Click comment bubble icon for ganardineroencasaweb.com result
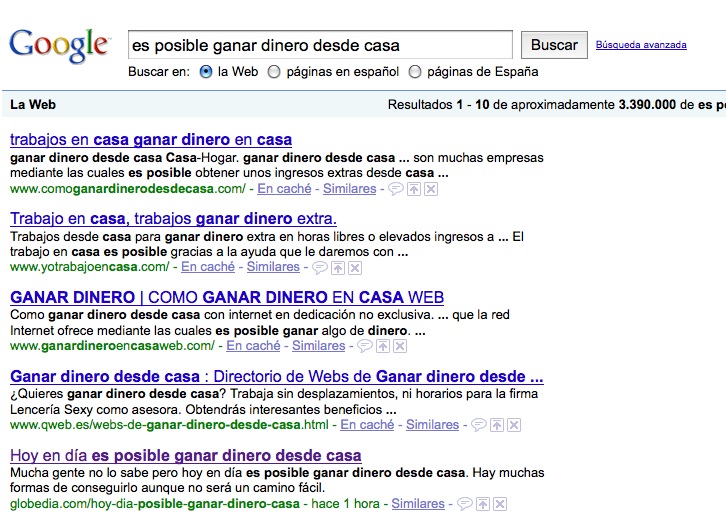726x519 pixels. coord(365,346)
